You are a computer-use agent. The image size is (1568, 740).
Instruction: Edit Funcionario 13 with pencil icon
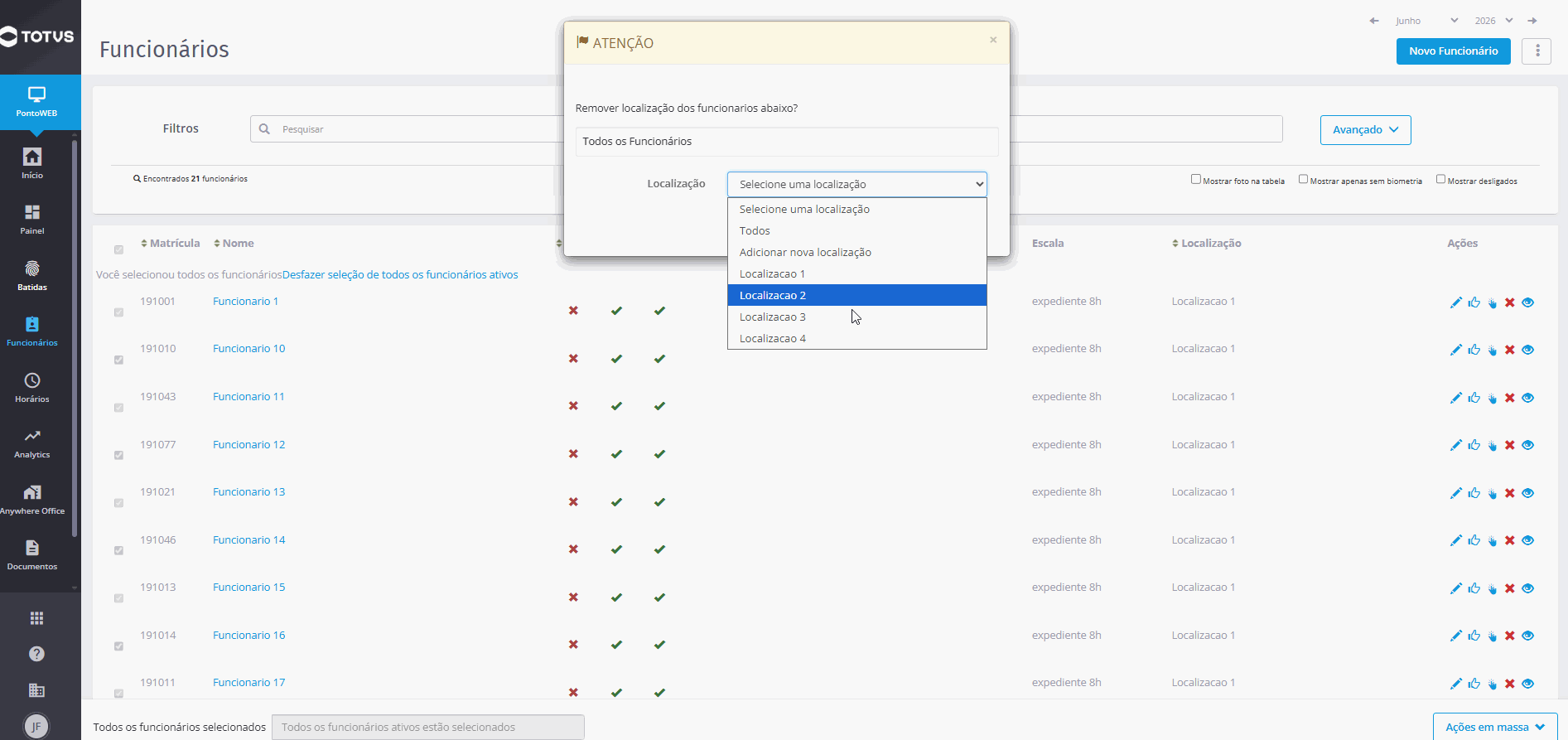click(1455, 493)
